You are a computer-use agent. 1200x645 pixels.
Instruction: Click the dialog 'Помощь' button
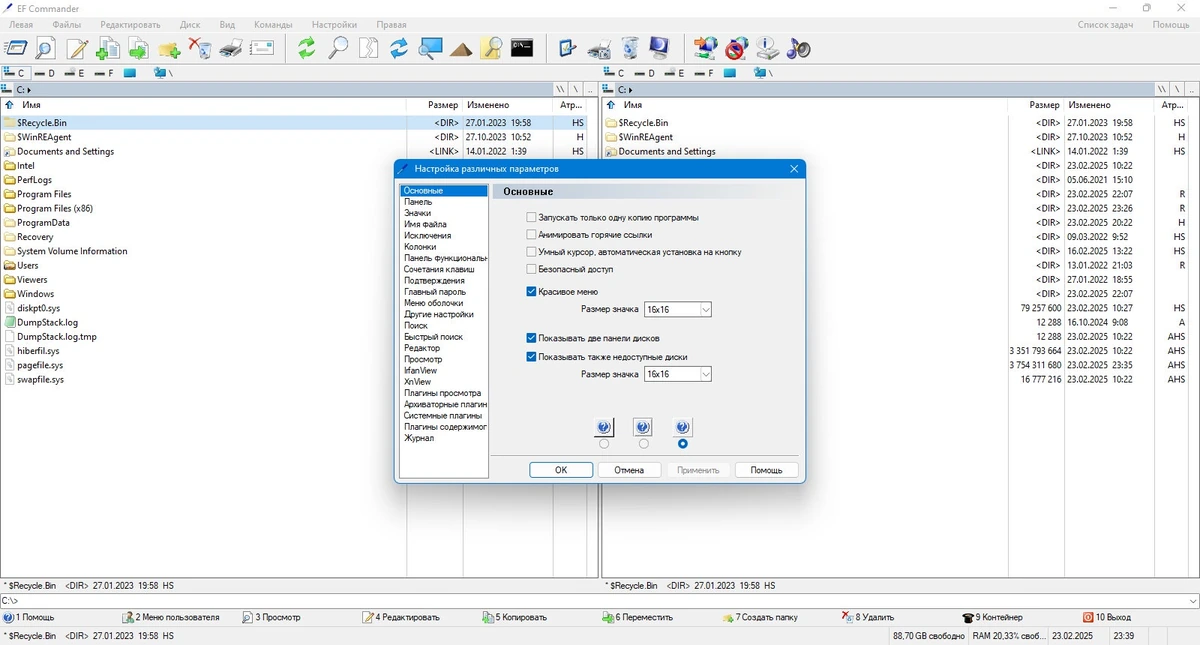(x=766, y=470)
